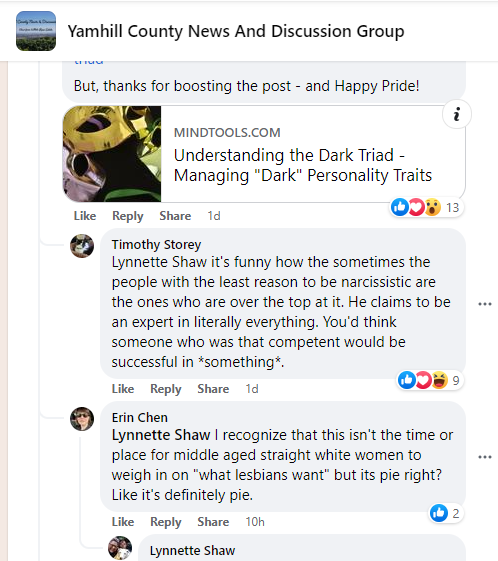This screenshot has height=561, width=498.
Task: Click the thumbs-up reaction on Erin Chen's comment
Action: 439,513
